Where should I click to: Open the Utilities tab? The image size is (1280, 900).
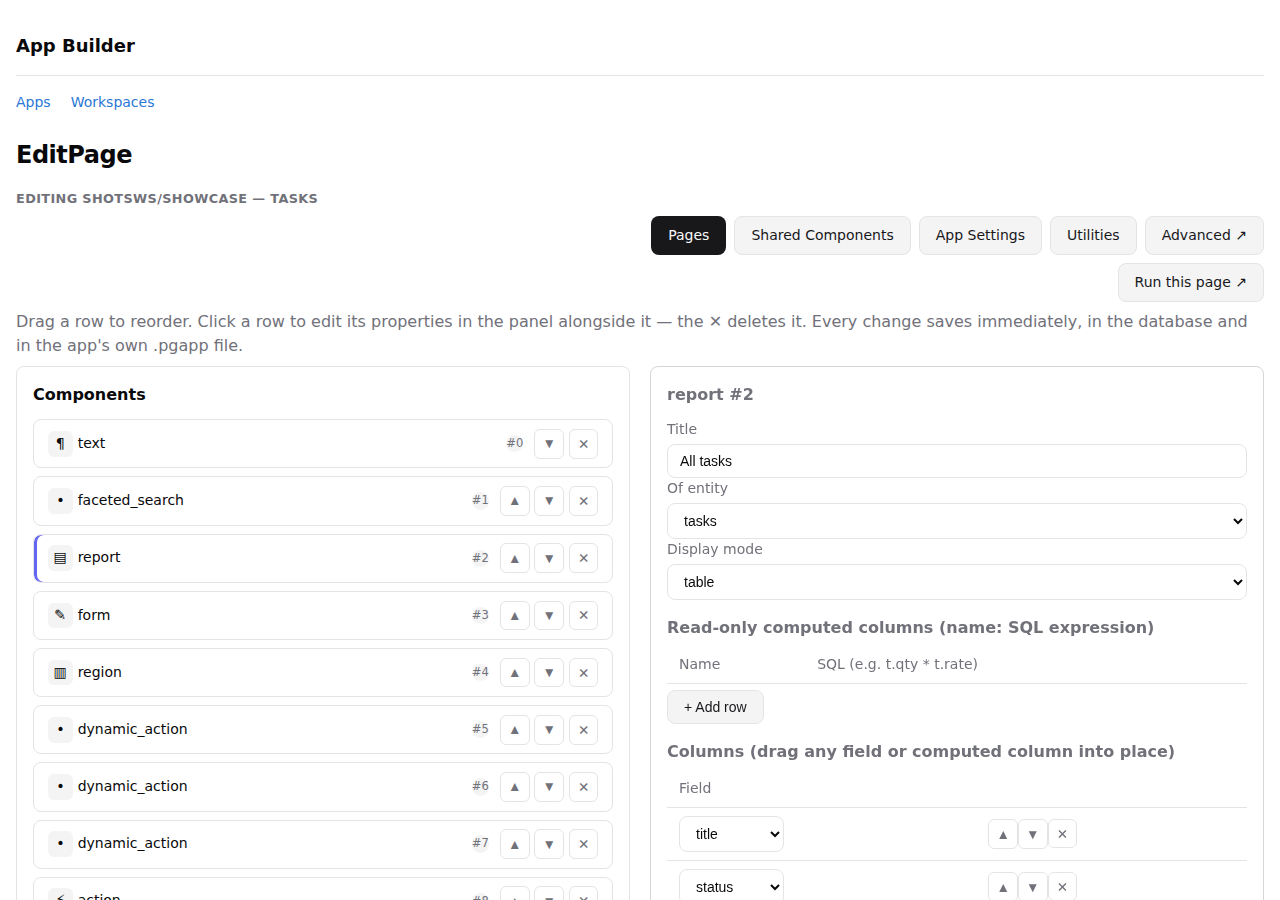[1093, 235]
